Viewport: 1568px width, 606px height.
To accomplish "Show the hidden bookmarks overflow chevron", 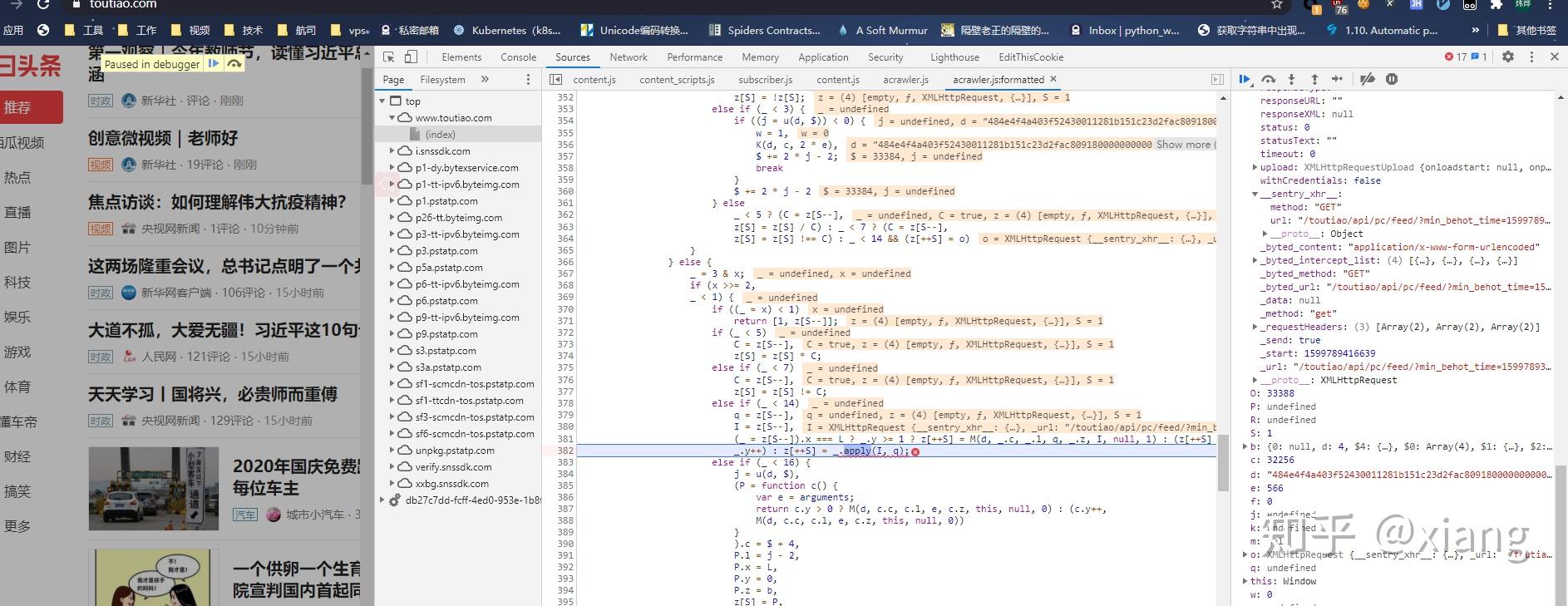I will pos(1476,30).
